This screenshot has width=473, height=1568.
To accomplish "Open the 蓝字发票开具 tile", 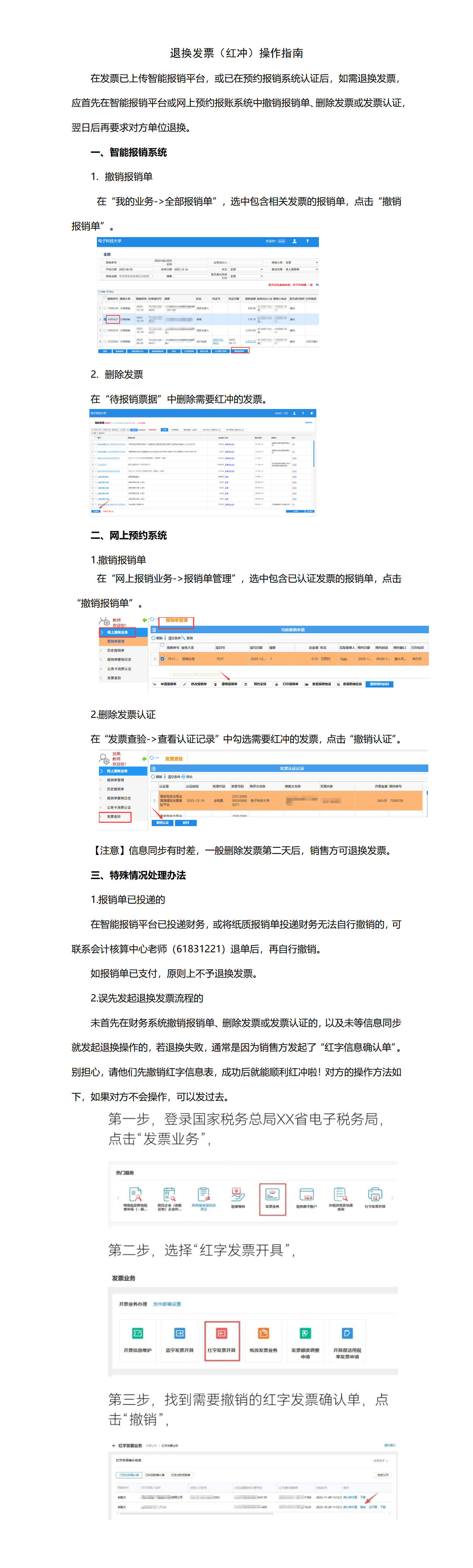I will click(x=180, y=1340).
